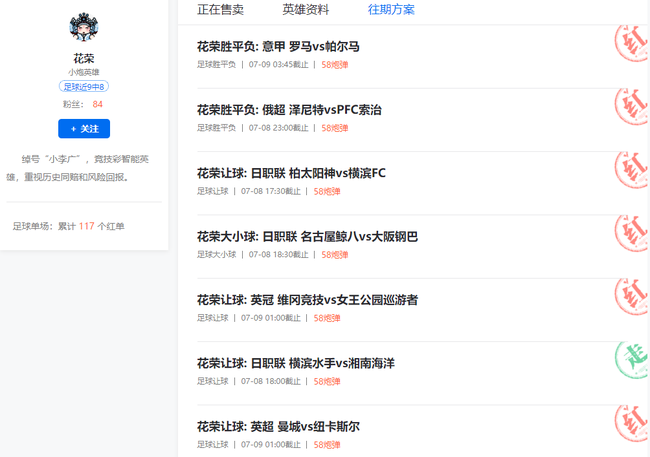Click deadline 07-08 18:00截止
The height and width of the screenshot is (457, 650).
tap(271, 382)
